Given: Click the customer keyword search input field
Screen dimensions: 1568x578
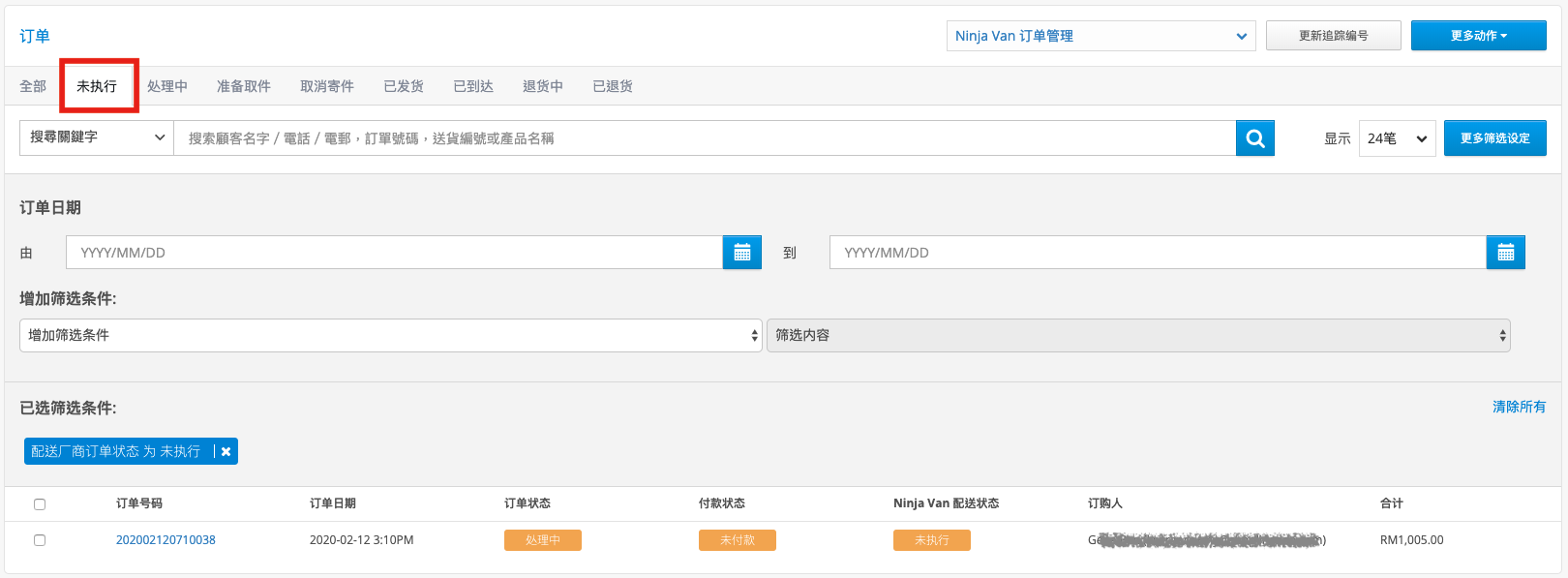Looking at the screenshot, I should [705, 138].
